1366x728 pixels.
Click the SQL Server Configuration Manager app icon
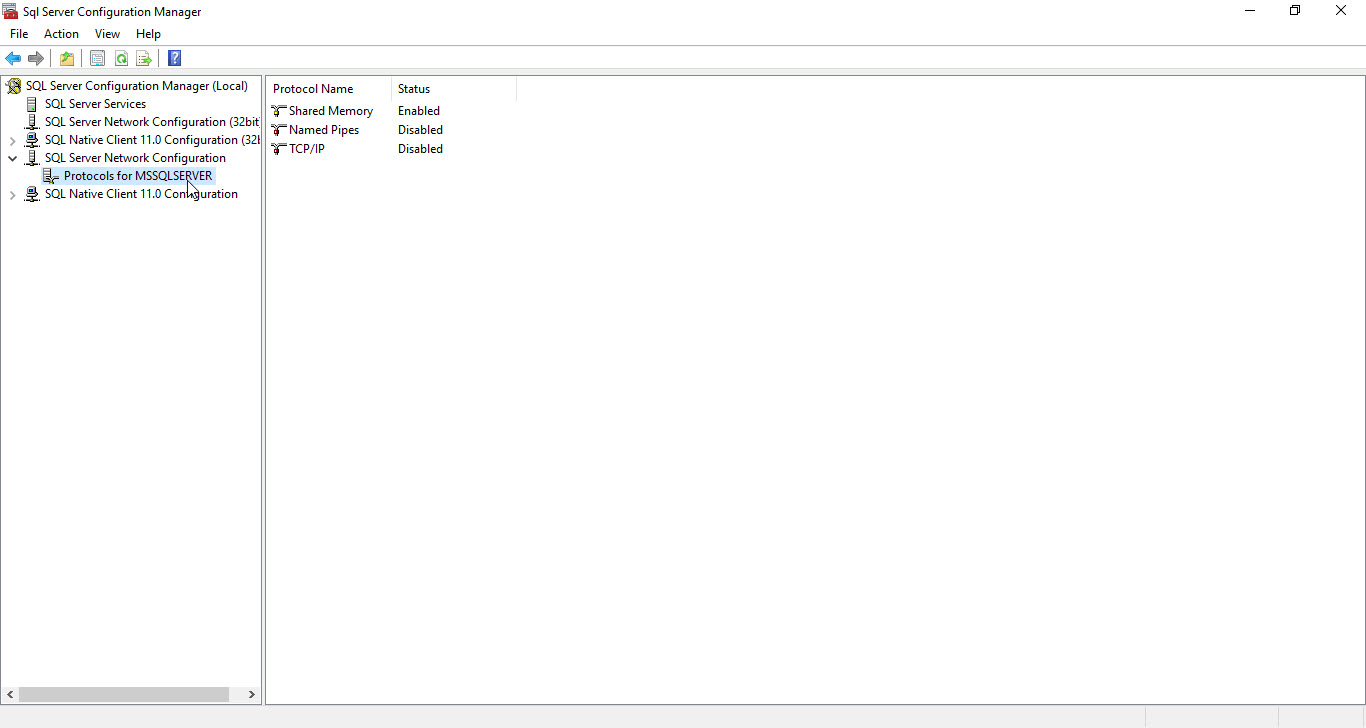click(x=10, y=11)
